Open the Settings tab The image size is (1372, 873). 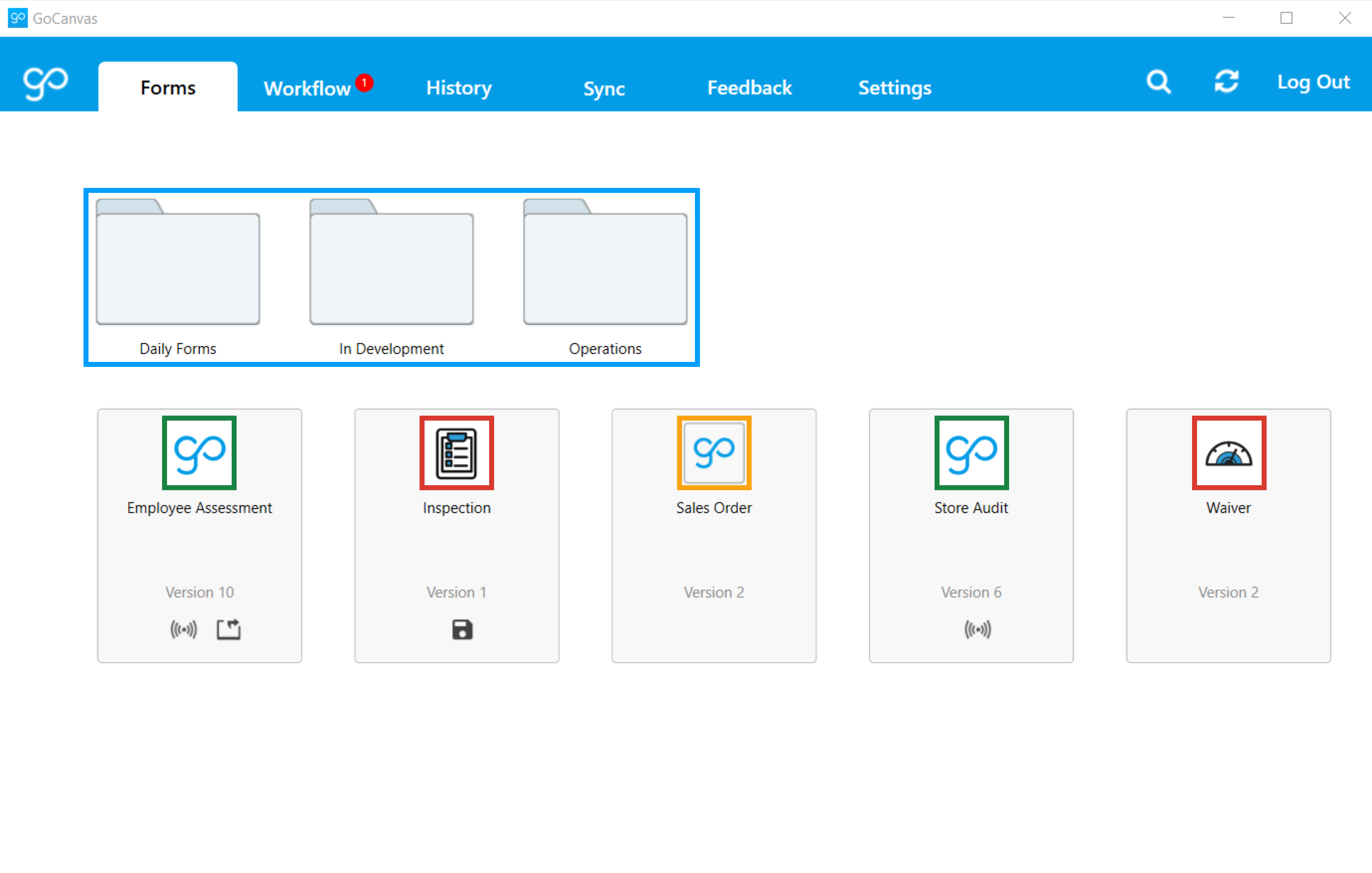[x=895, y=88]
